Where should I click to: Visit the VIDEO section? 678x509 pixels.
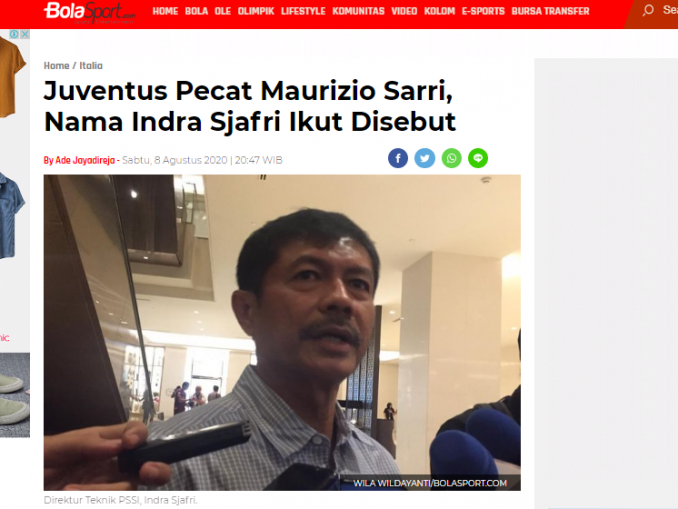pyautogui.click(x=404, y=11)
